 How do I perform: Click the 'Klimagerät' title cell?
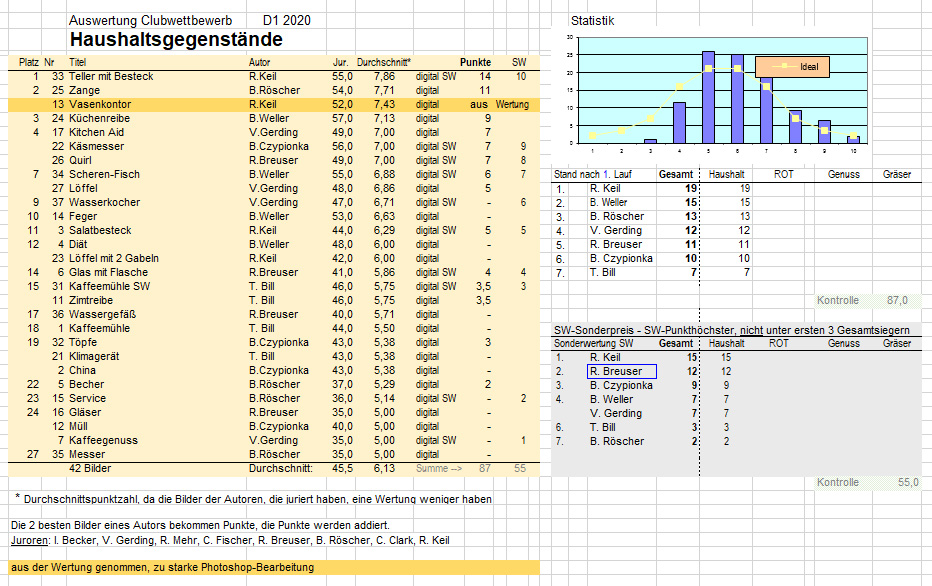coord(94,356)
